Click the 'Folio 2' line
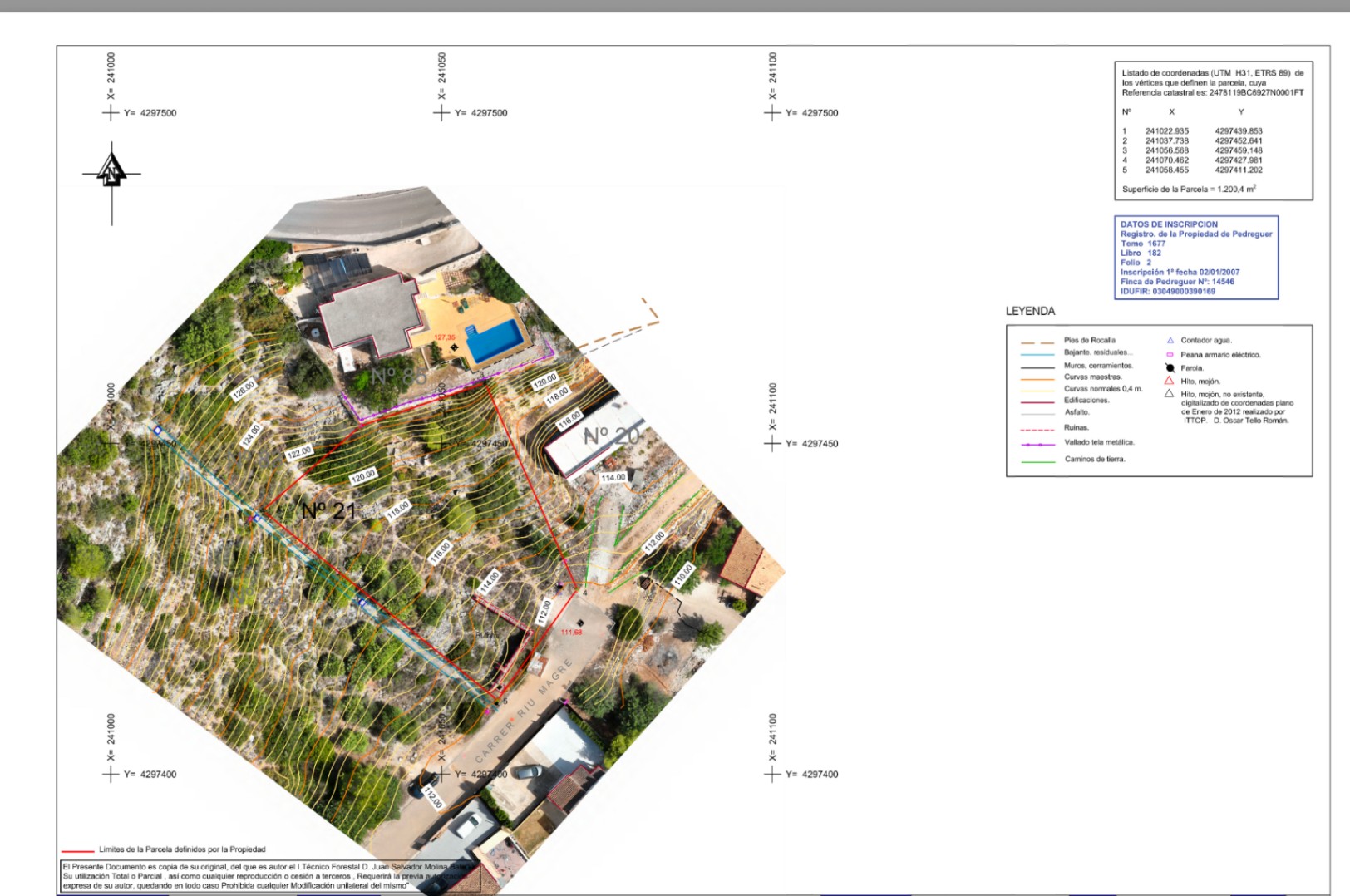 coord(1136,263)
